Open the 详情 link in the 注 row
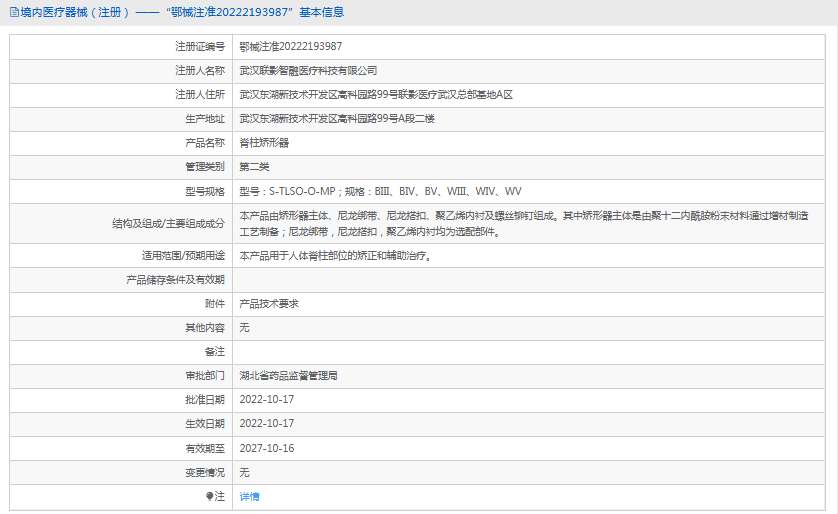Image resolution: width=838 pixels, height=514 pixels. coord(249,496)
